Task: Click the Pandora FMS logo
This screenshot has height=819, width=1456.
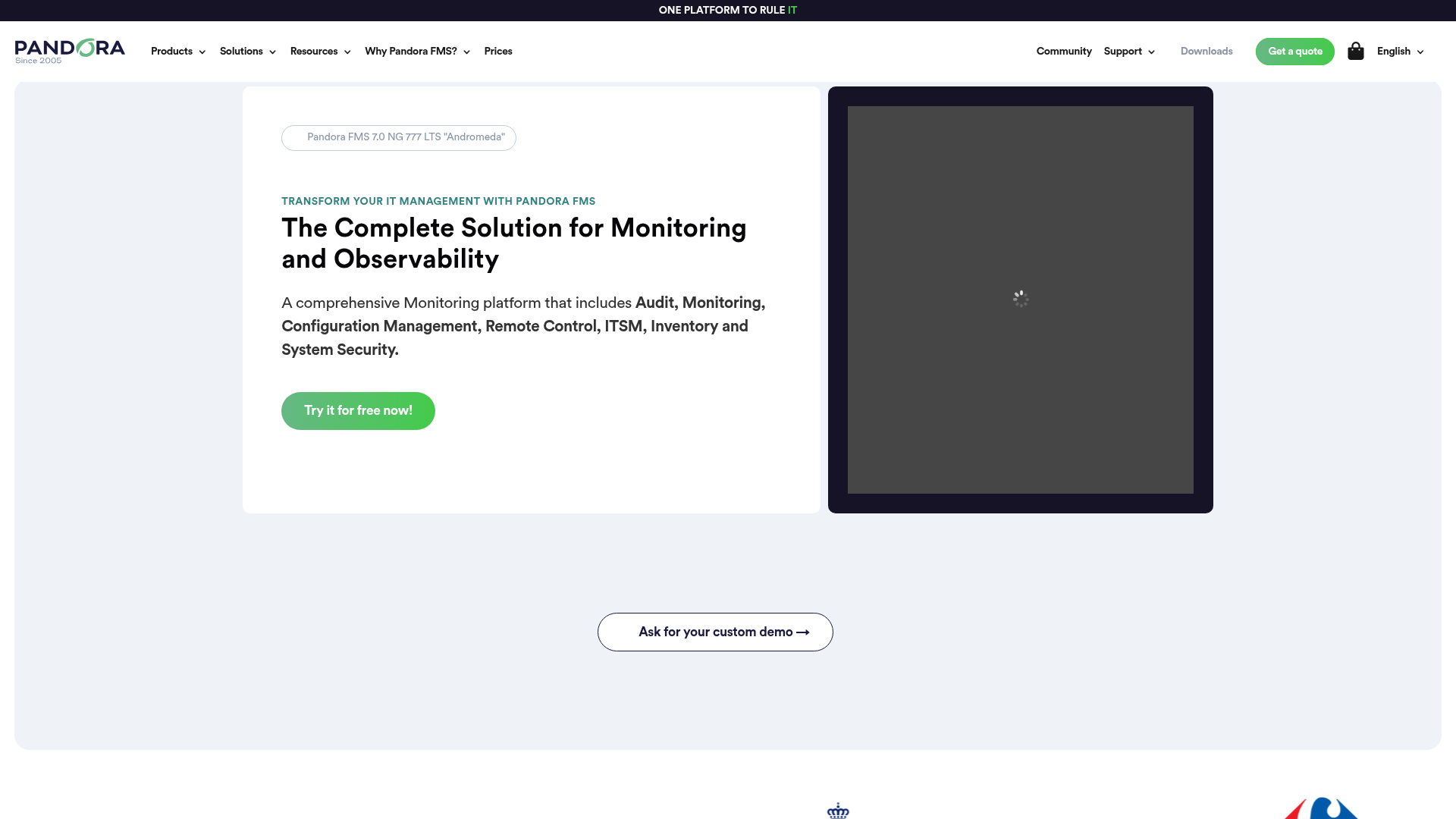Action: (x=70, y=50)
